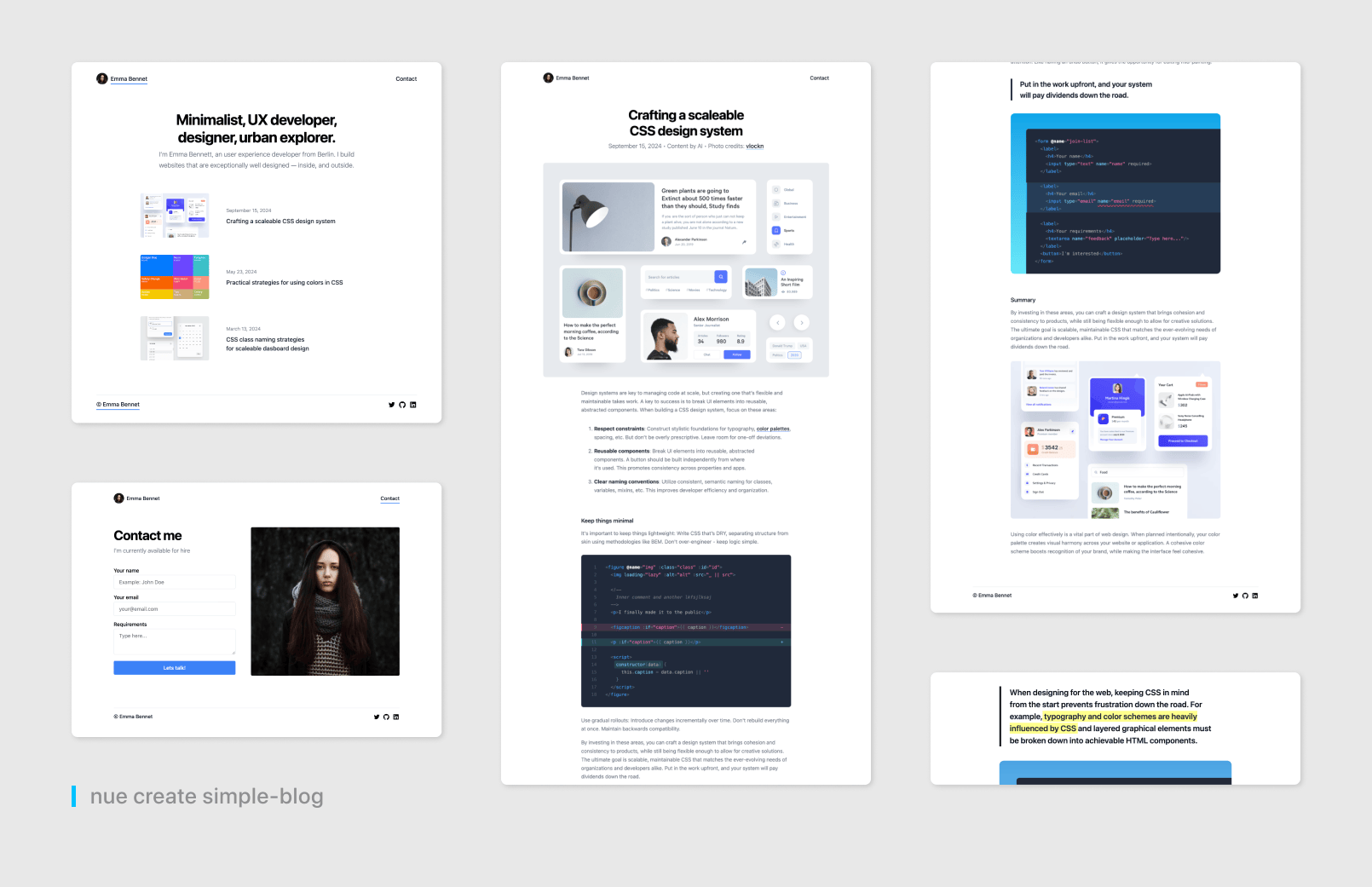Click Emma Bennet avatar on the home page header
The height and width of the screenshot is (887, 1372).
pyautogui.click(x=102, y=78)
